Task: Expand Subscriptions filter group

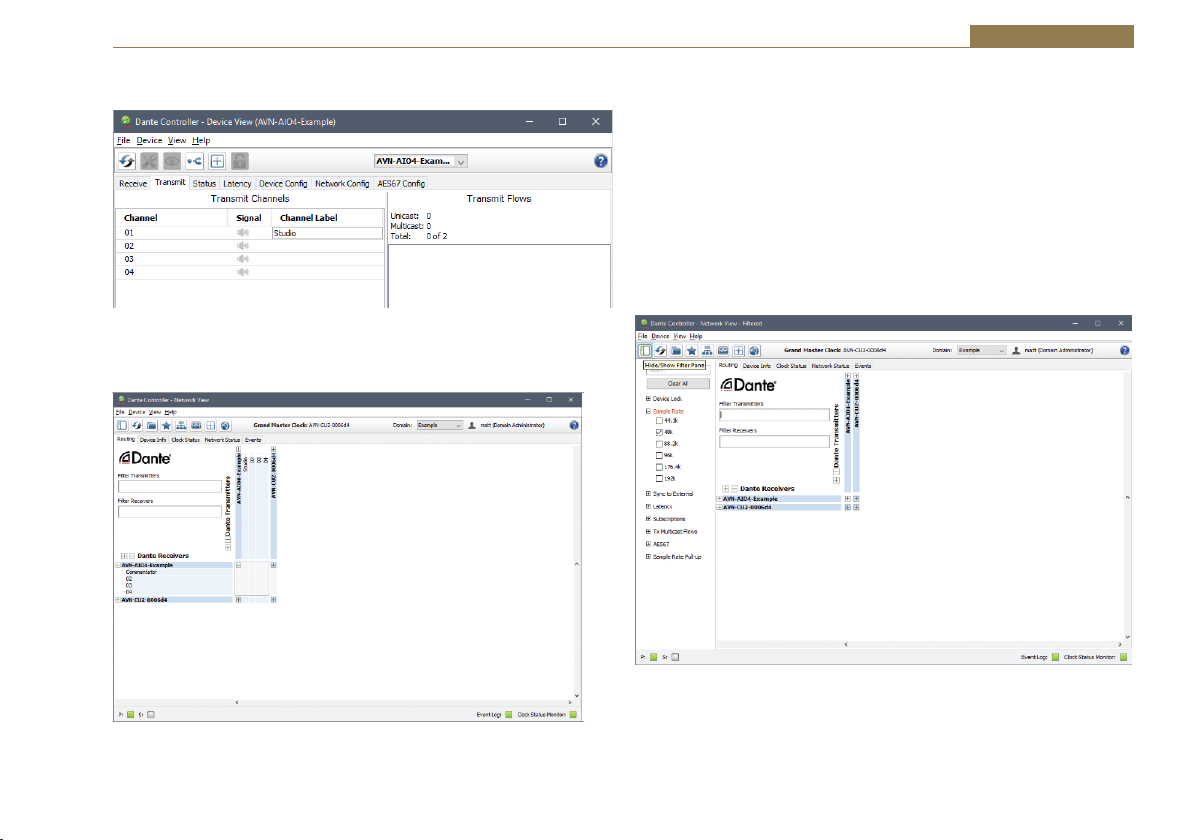Action: (648, 519)
